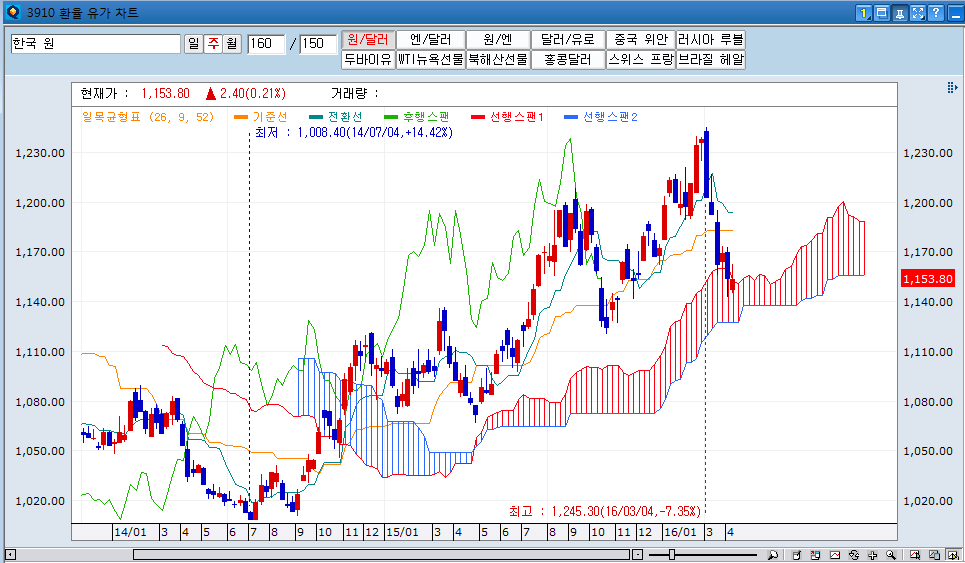
Task: Switch to daily period with 일 button
Action: tap(194, 44)
